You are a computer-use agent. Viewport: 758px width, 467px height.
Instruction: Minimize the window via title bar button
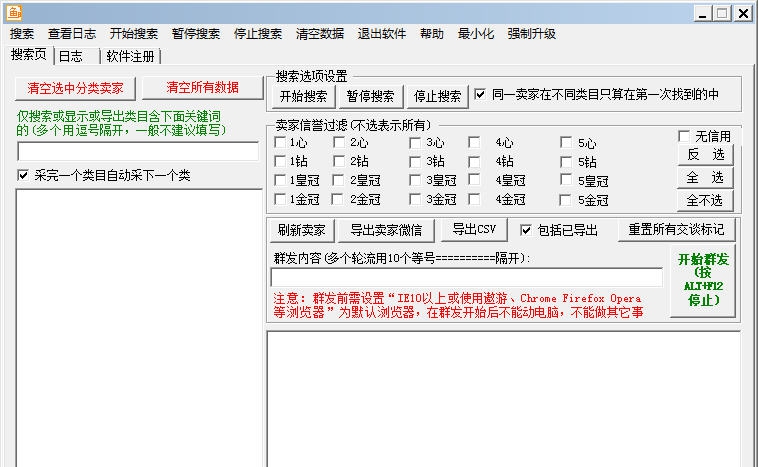coord(702,14)
